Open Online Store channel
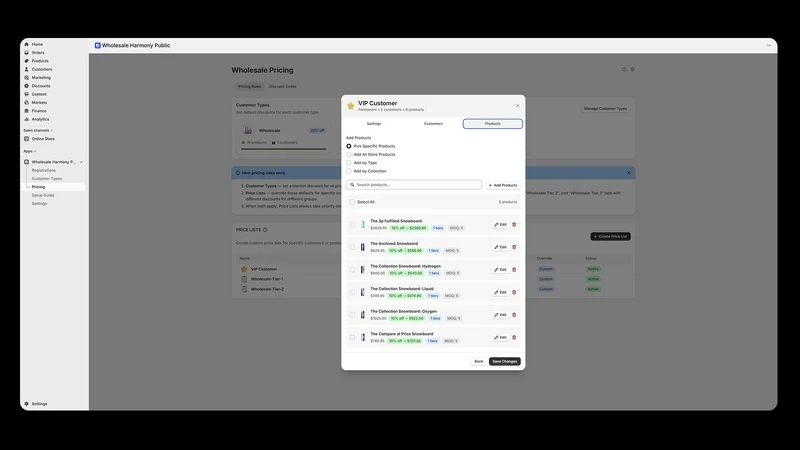Viewport: 800px width, 450px height. click(x=43, y=139)
